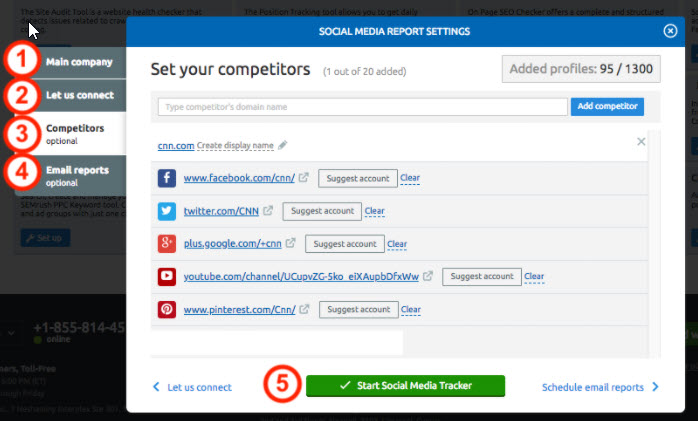Focus the competitor's domain name field
This screenshot has height=421, width=698.
click(362, 107)
